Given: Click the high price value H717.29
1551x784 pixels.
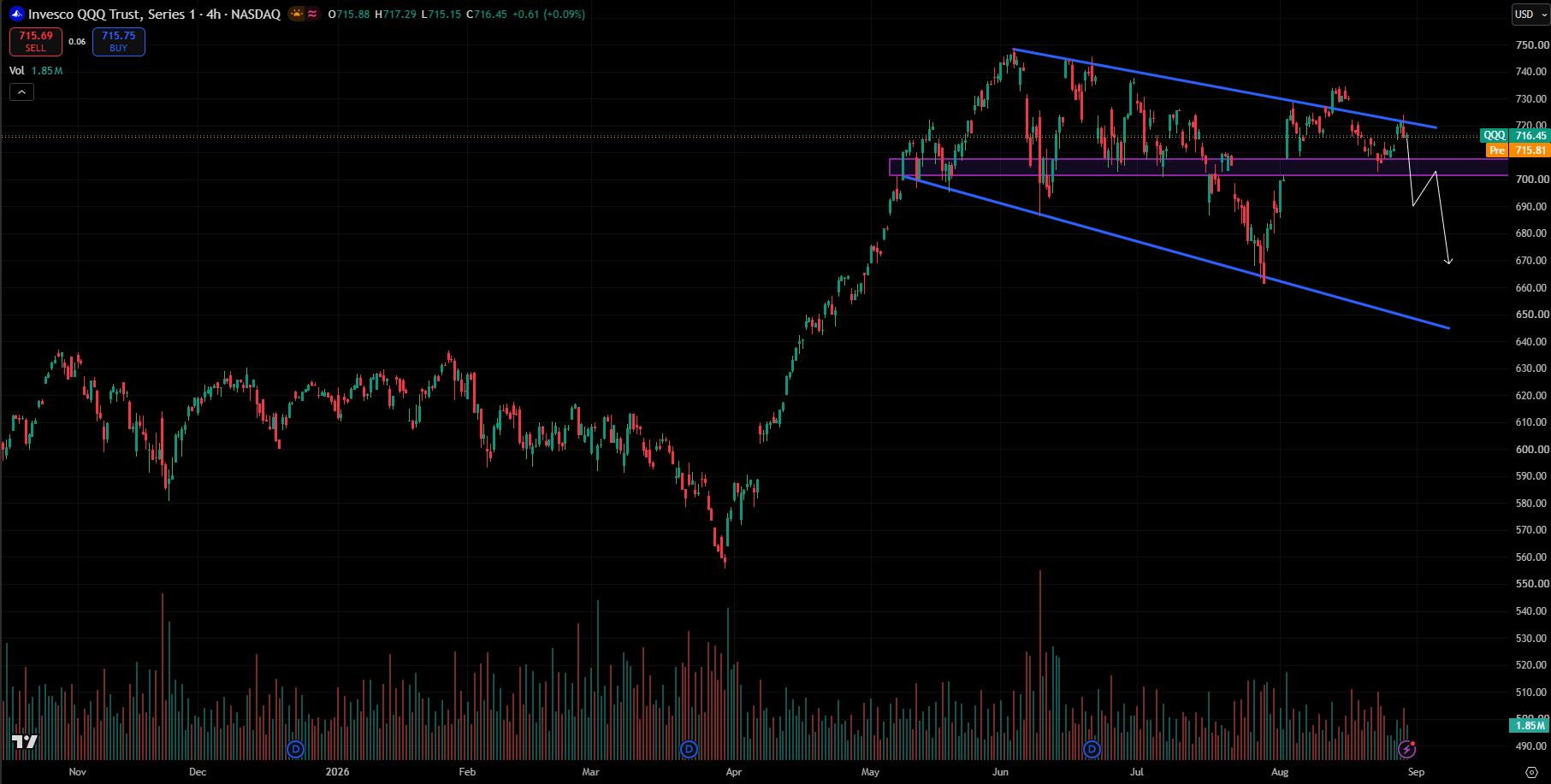Looking at the screenshot, I should pos(395,14).
